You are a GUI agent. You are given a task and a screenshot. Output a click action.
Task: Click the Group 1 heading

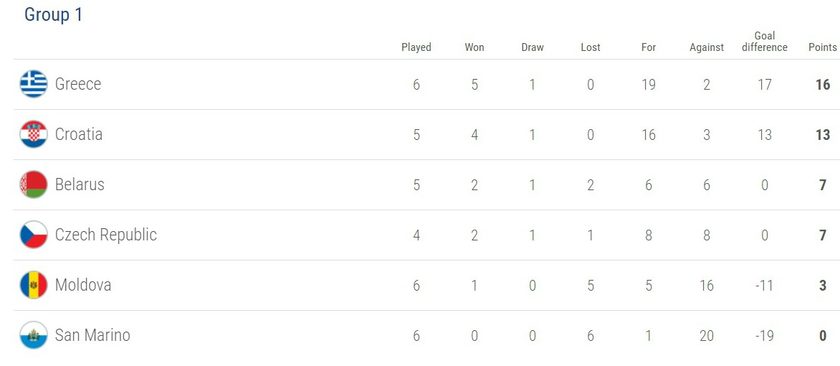click(x=54, y=14)
